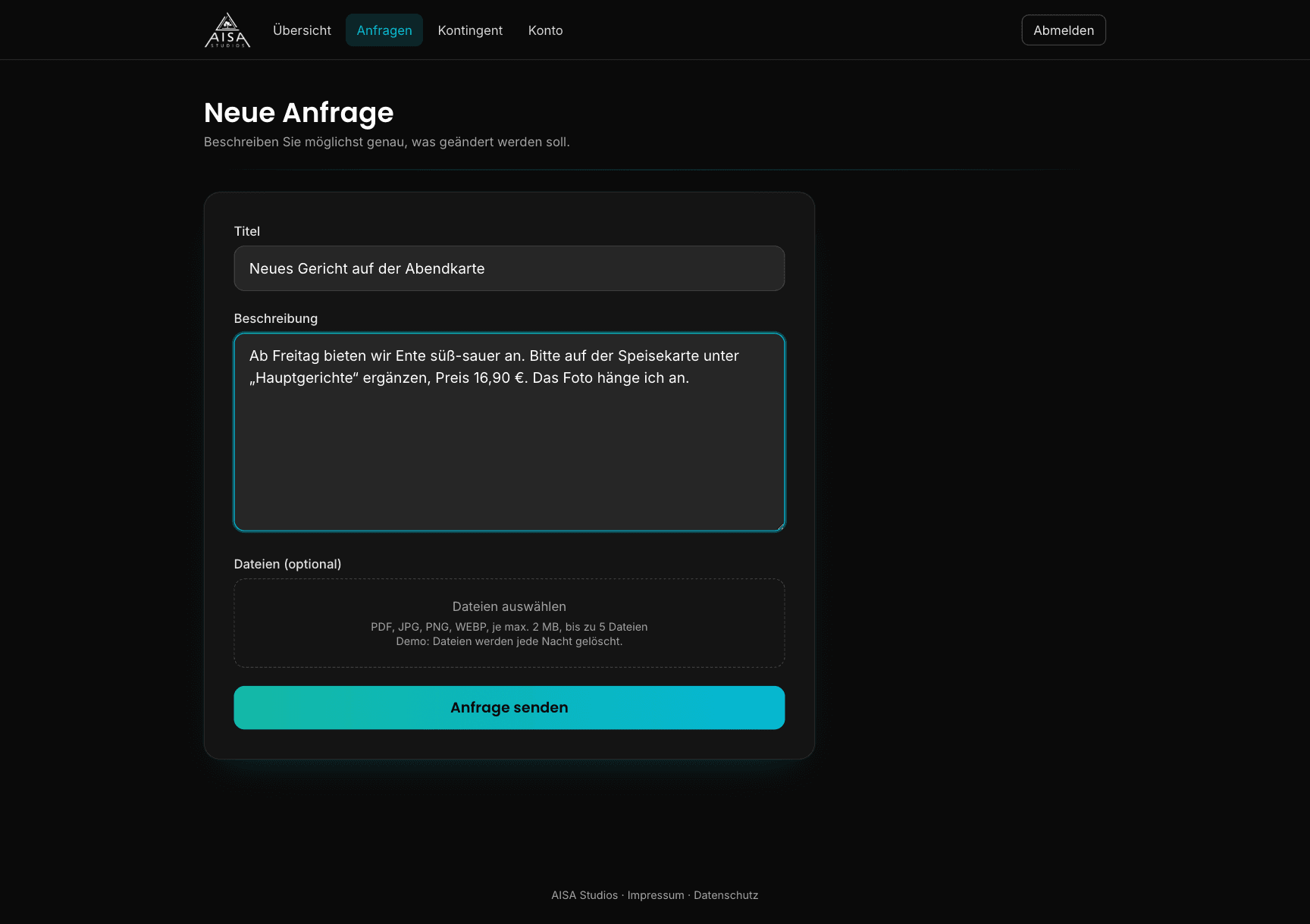This screenshot has width=1310, height=924.
Task: Open the Übersicht nav item
Action: pyautogui.click(x=302, y=30)
